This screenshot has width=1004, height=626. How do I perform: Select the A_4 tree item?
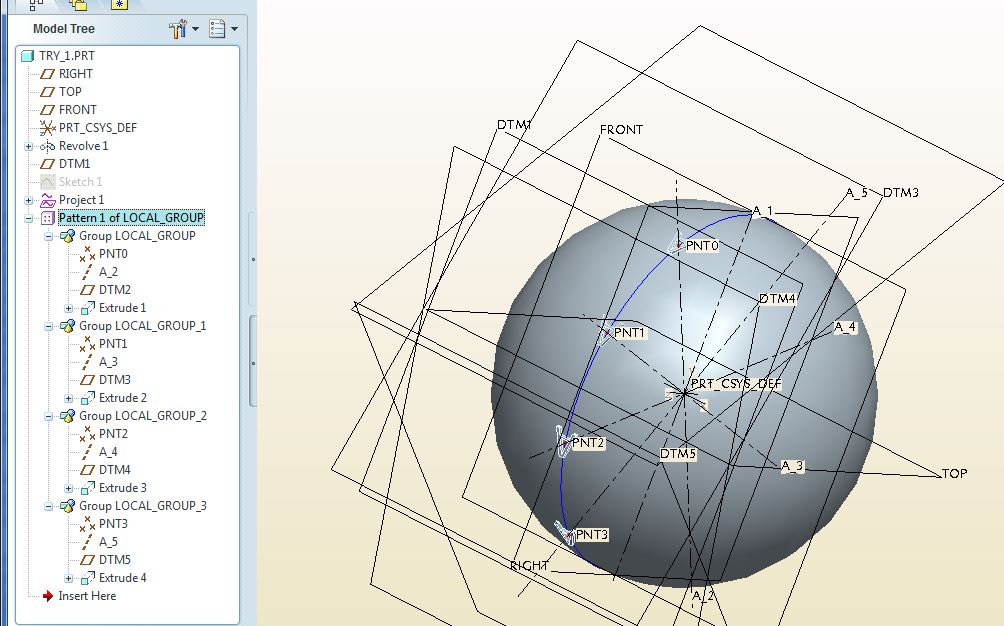pos(108,452)
